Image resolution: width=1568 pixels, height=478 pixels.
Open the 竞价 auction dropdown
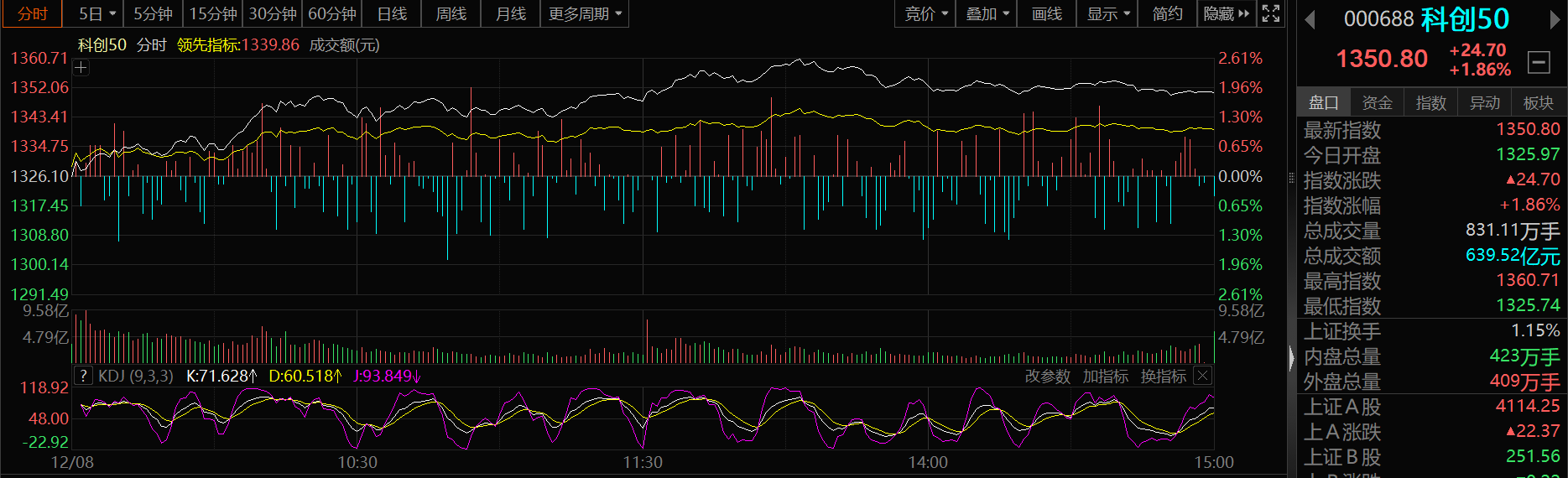pyautogui.click(x=925, y=13)
